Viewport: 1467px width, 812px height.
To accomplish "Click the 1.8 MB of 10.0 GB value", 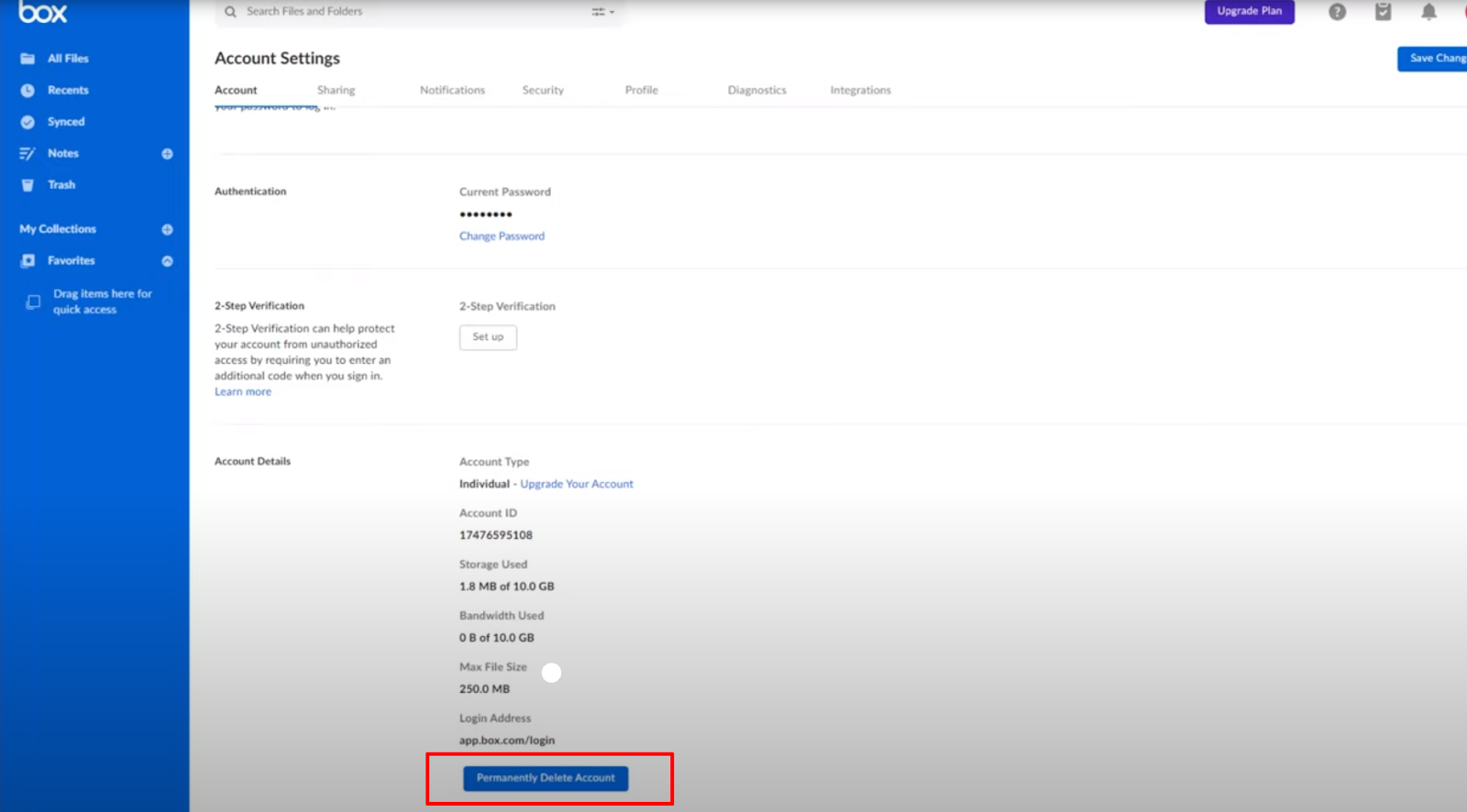I will [x=507, y=587].
